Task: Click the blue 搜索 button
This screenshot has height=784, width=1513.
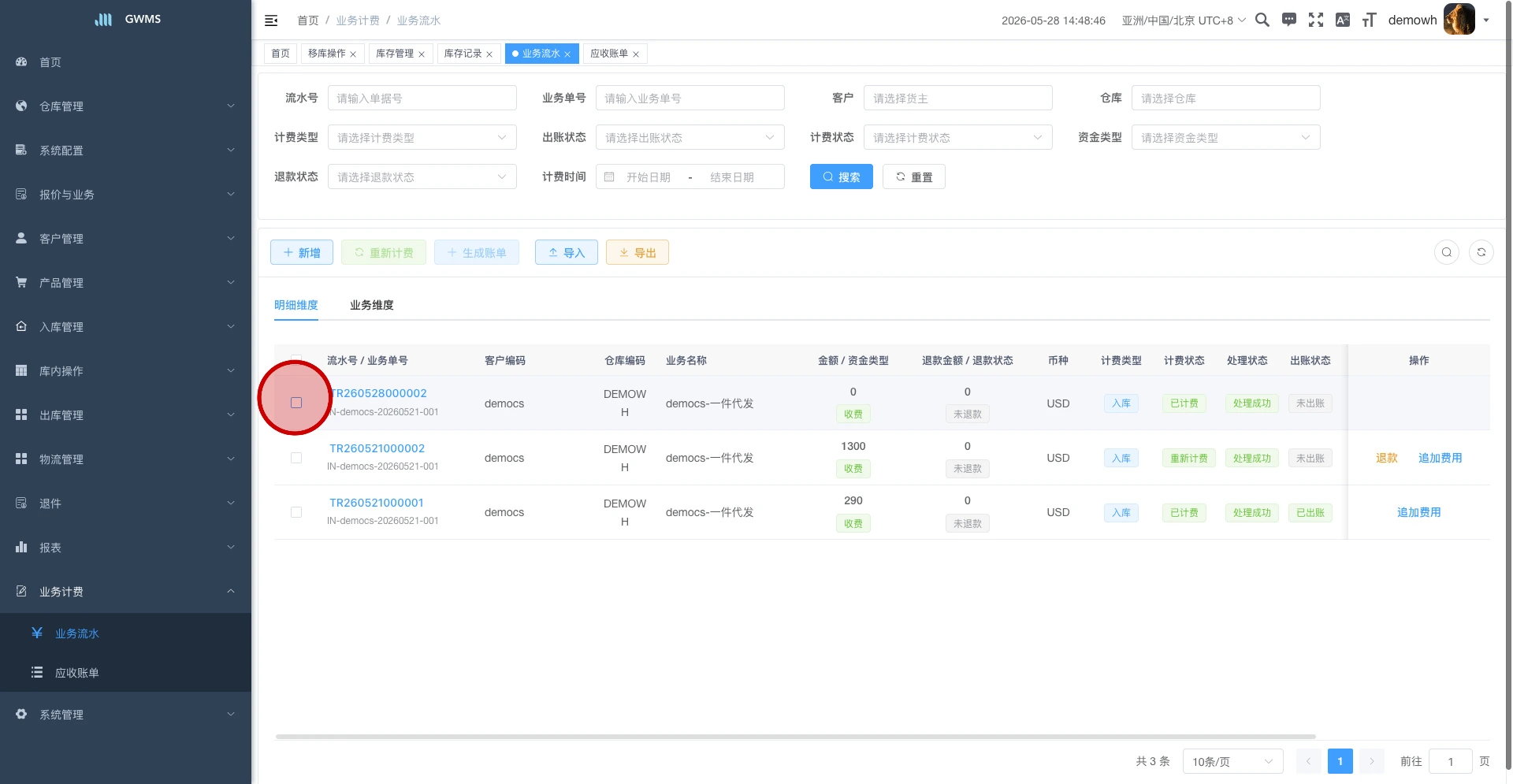Action: point(842,177)
